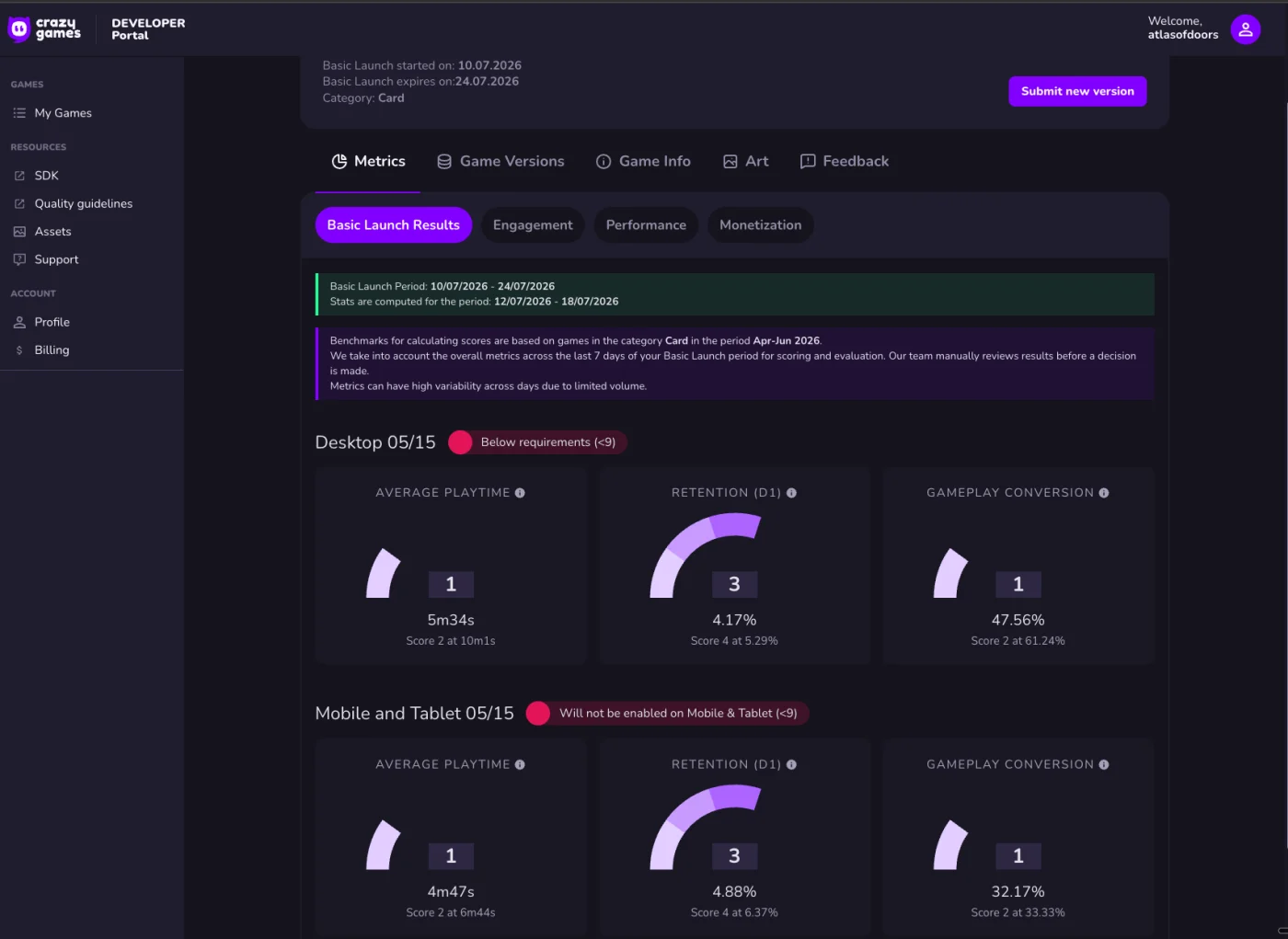
Task: Click Mobile Average Playtime info icon
Action: coord(520,765)
